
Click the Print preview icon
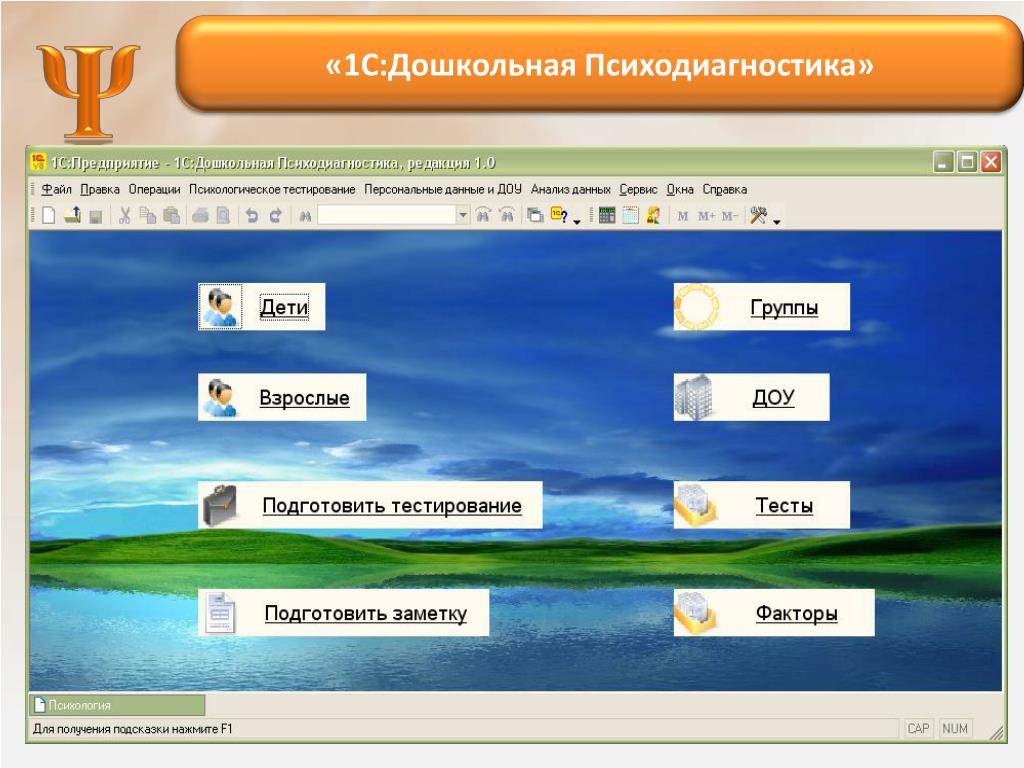(223, 215)
